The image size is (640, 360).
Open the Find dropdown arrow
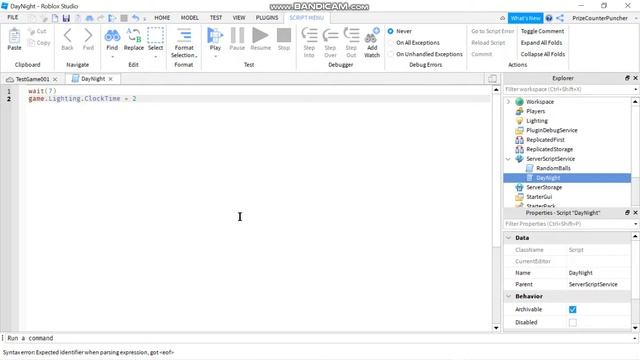(x=112, y=56)
